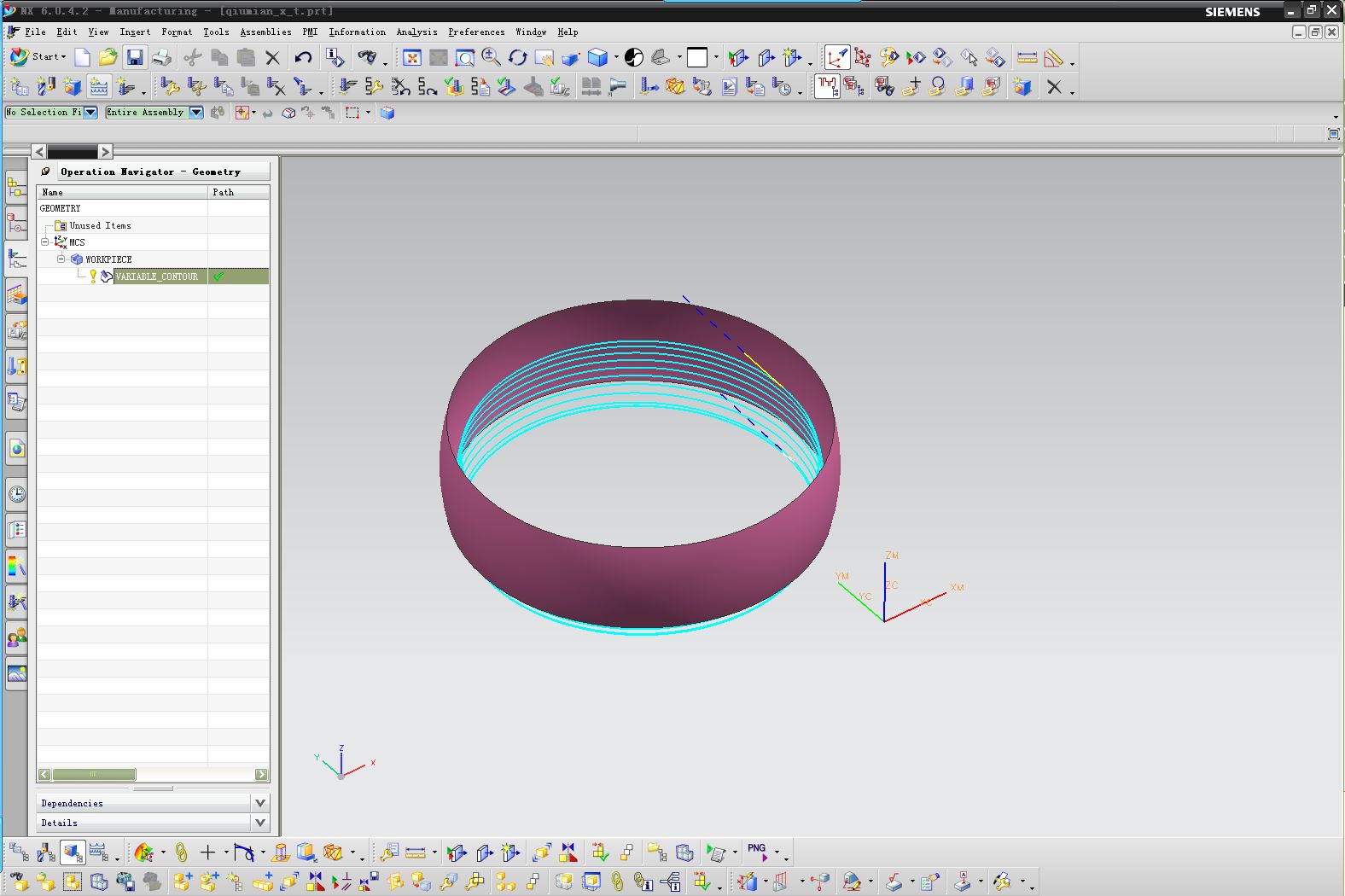Screen dimensions: 1345x896
Task: Open the Insert menu
Action: pyautogui.click(x=135, y=32)
